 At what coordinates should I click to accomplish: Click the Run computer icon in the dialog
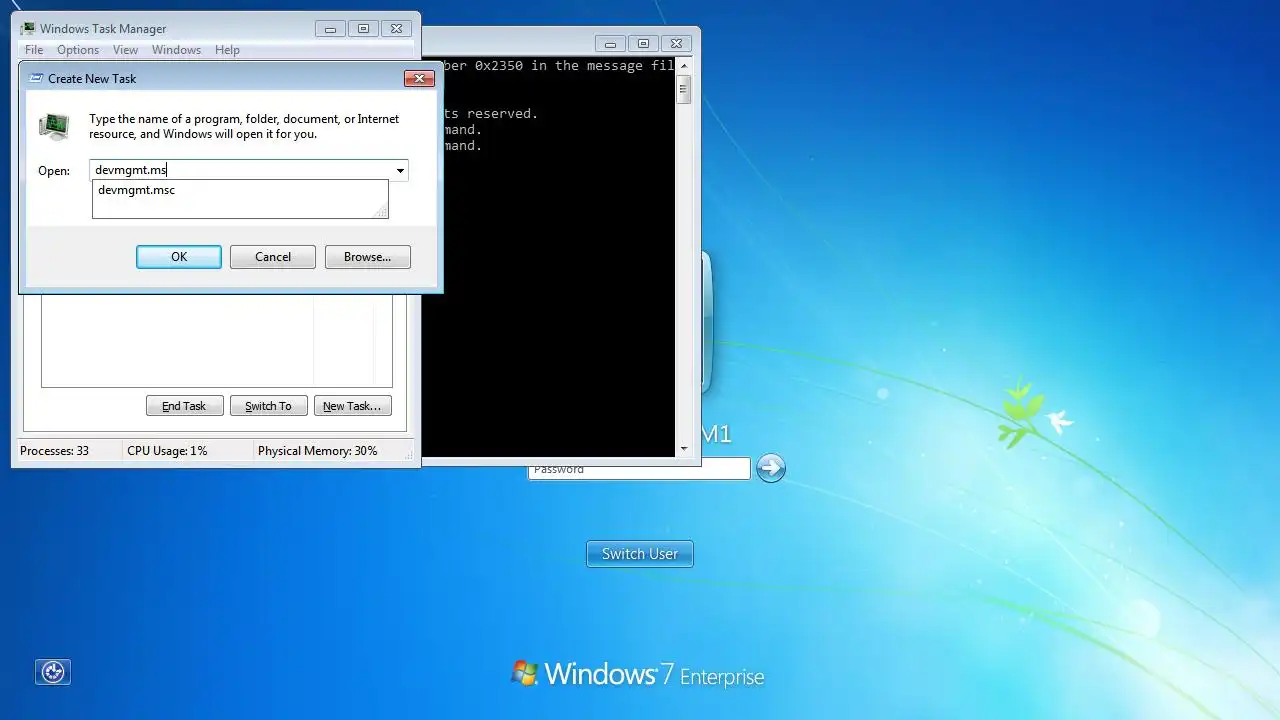54,127
